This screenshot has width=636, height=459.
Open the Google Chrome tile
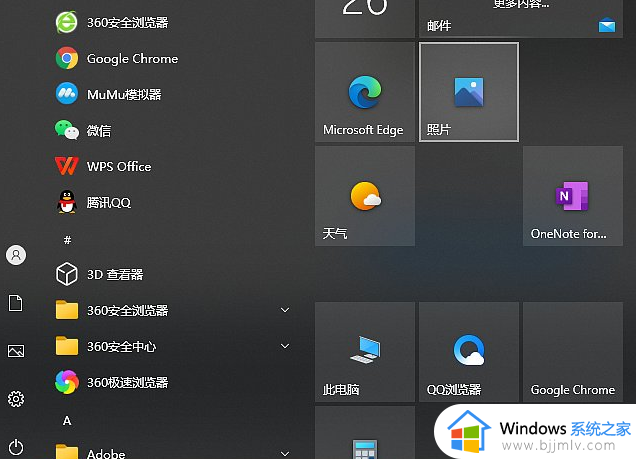[x=573, y=352]
